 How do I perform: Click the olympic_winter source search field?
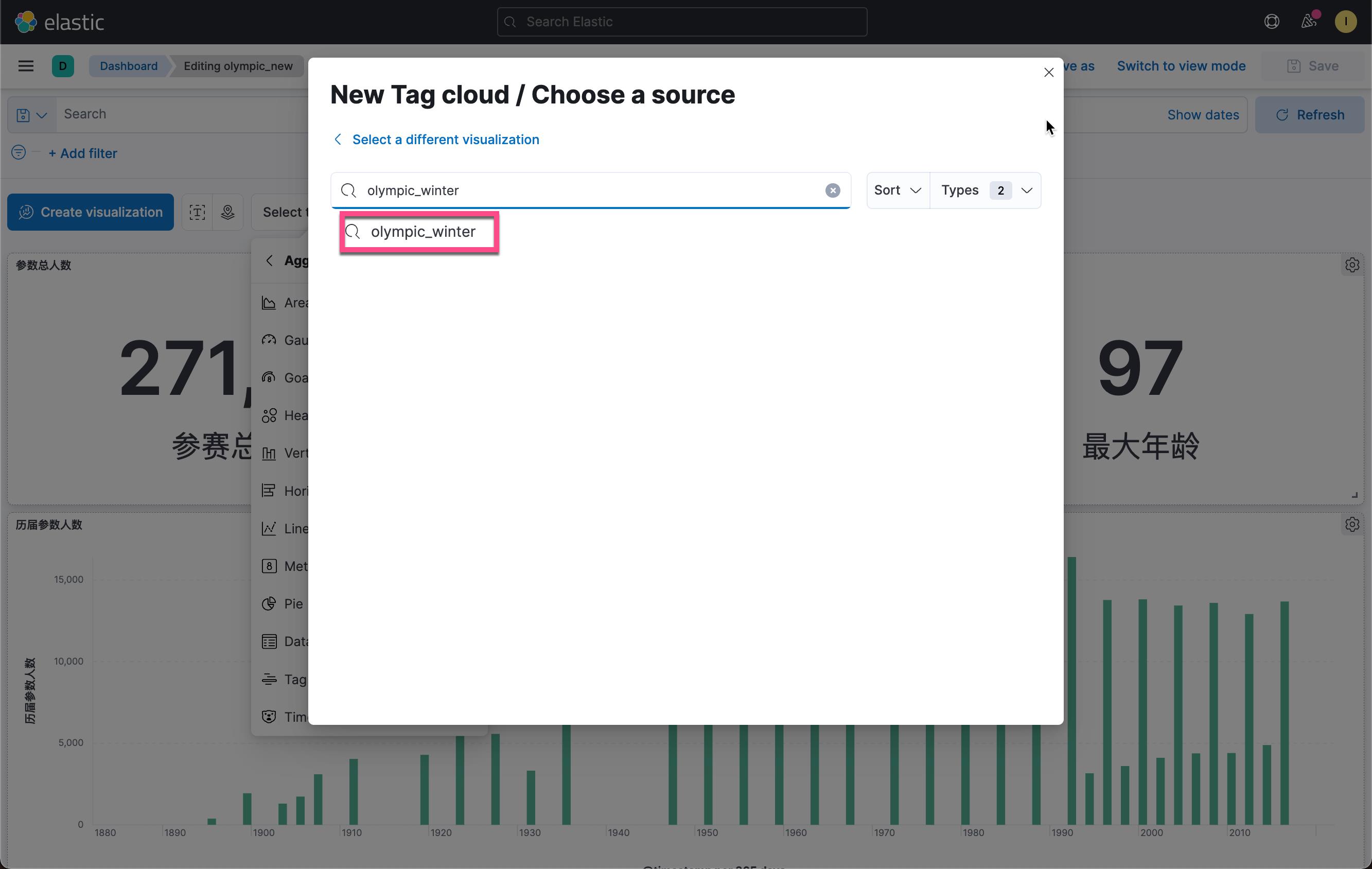[590, 190]
